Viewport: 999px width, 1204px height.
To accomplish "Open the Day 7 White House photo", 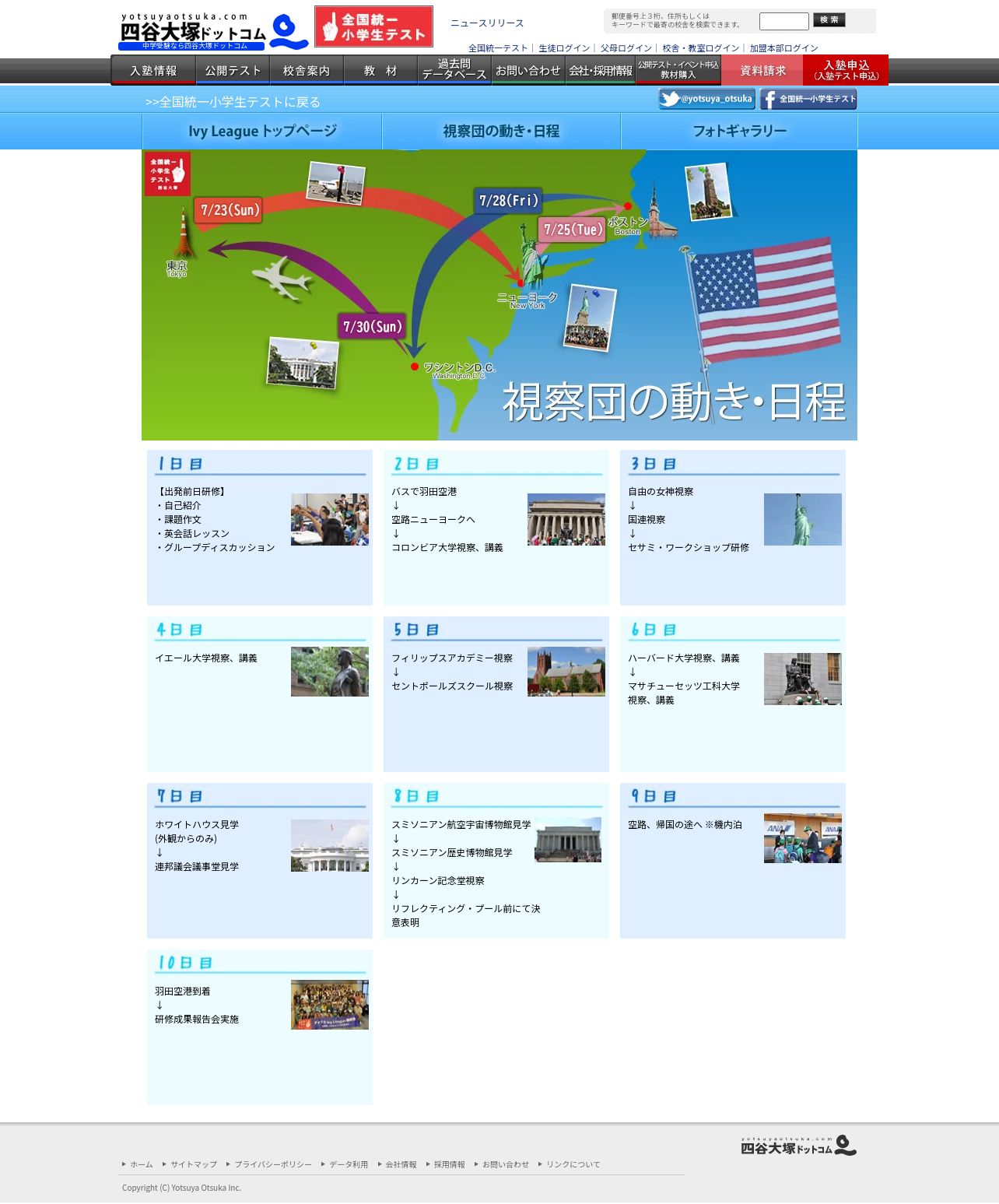I will (x=330, y=845).
